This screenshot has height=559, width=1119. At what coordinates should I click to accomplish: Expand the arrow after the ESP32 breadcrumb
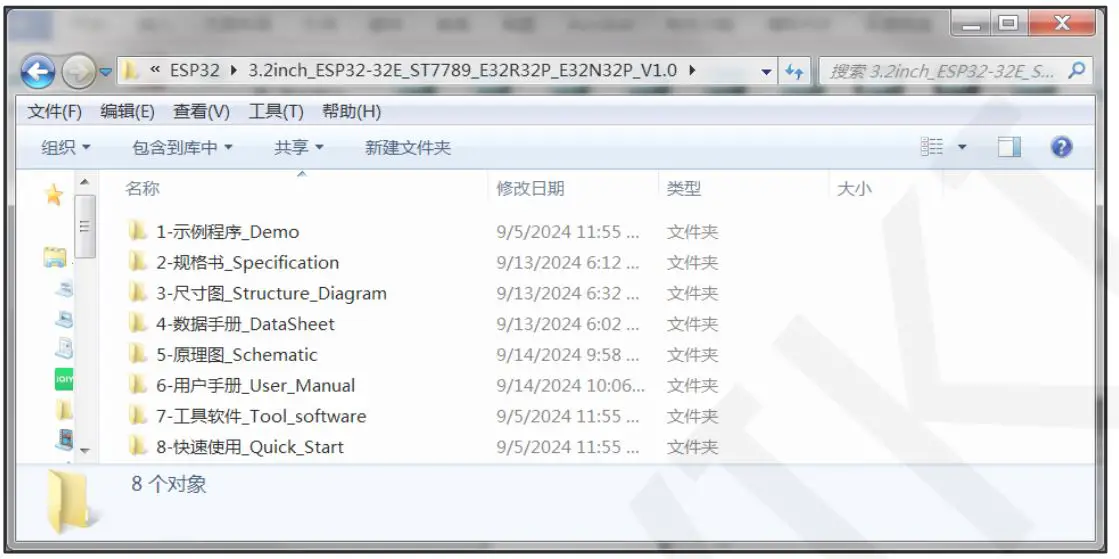[233, 71]
